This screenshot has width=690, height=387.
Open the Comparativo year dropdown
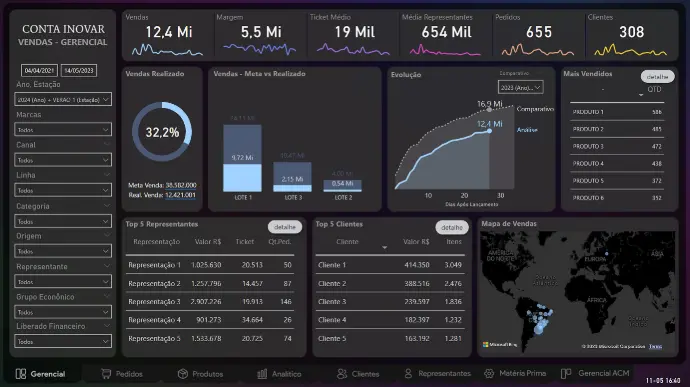coord(520,87)
